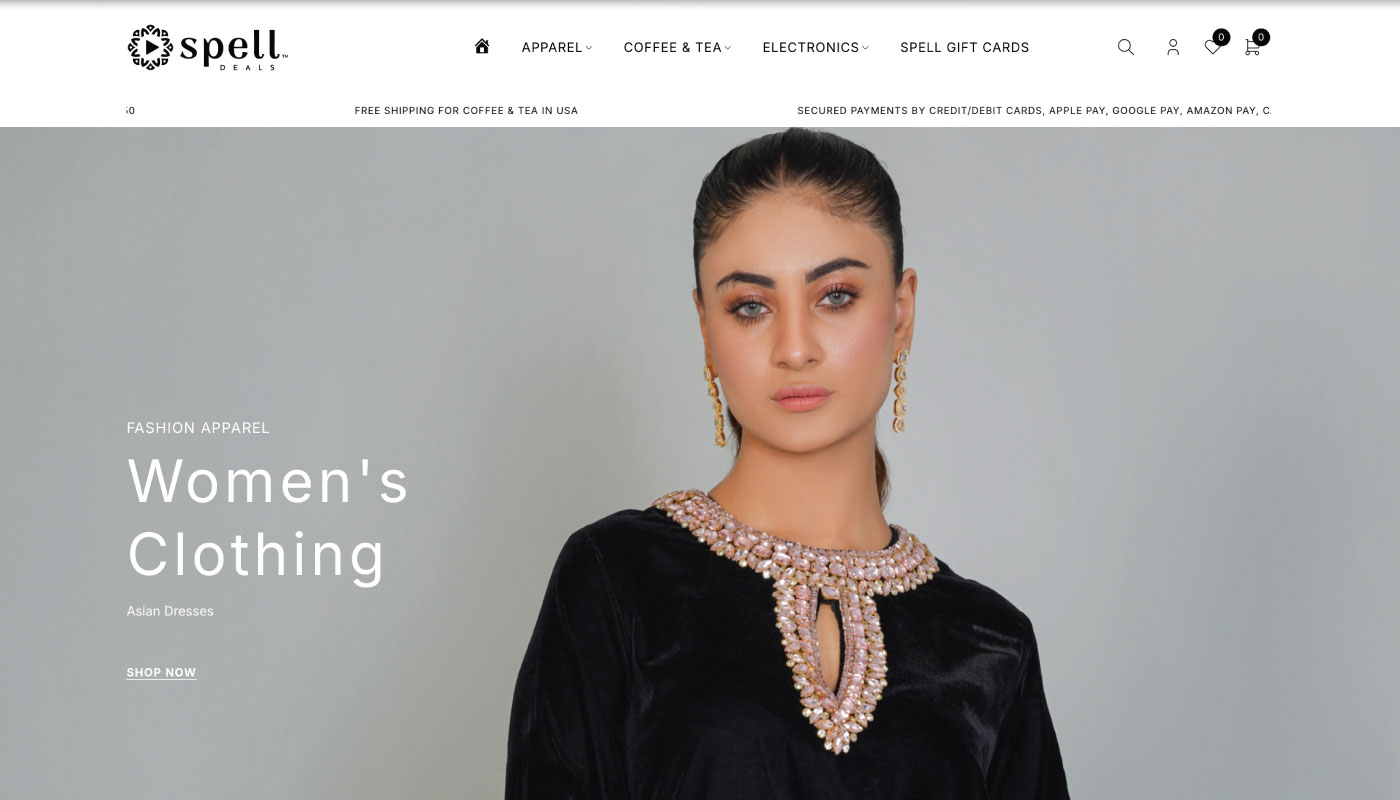The image size is (1400, 800).
Task: View wishlist via heart icon
Action: click(1212, 47)
